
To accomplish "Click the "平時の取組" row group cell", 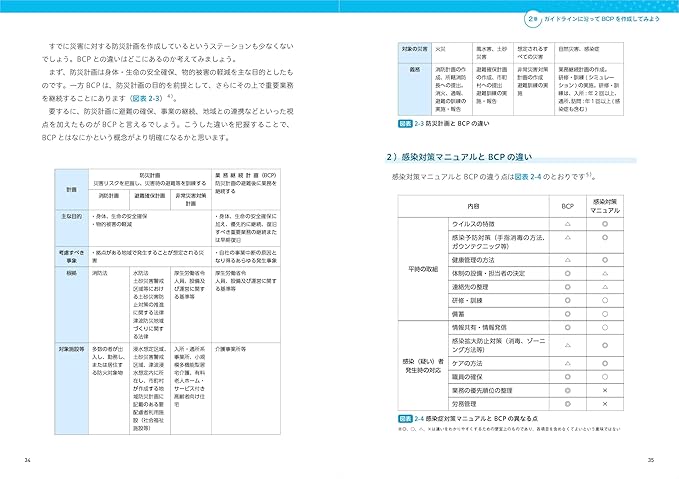I will coord(423,269).
